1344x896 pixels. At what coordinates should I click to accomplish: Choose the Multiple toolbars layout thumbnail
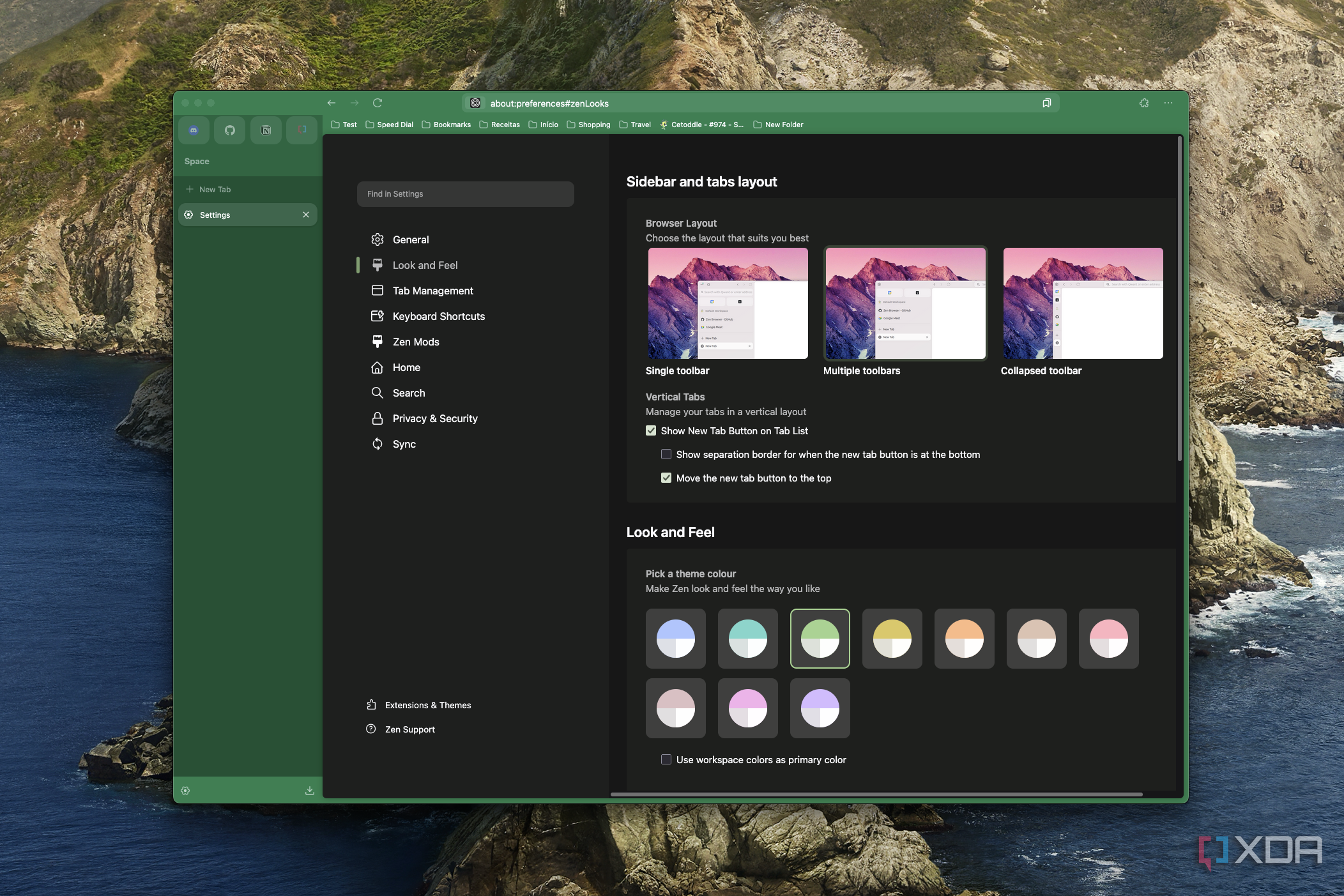point(905,303)
